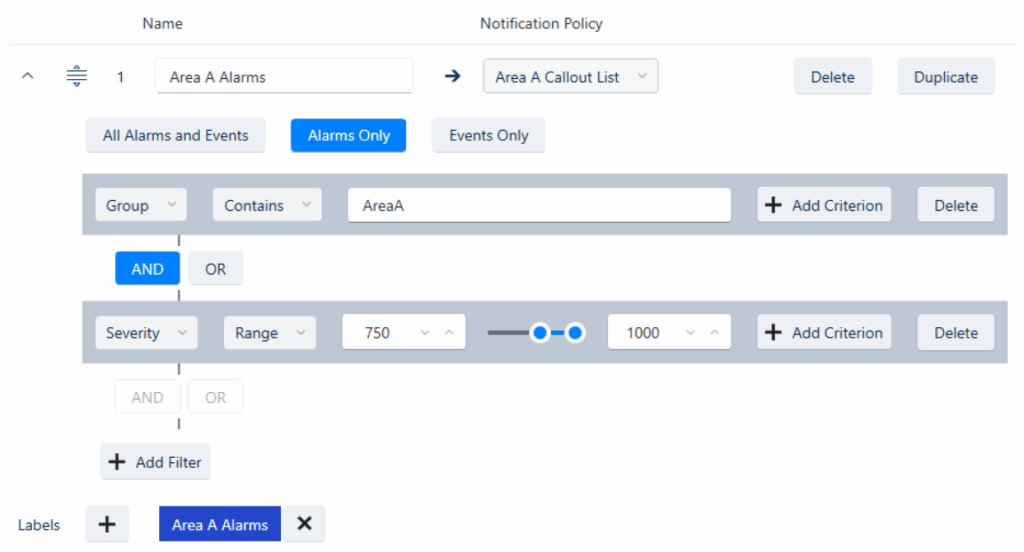Viewport: 1024px width, 552px height.
Task: Delete the Severity filter row
Action: click(955, 333)
